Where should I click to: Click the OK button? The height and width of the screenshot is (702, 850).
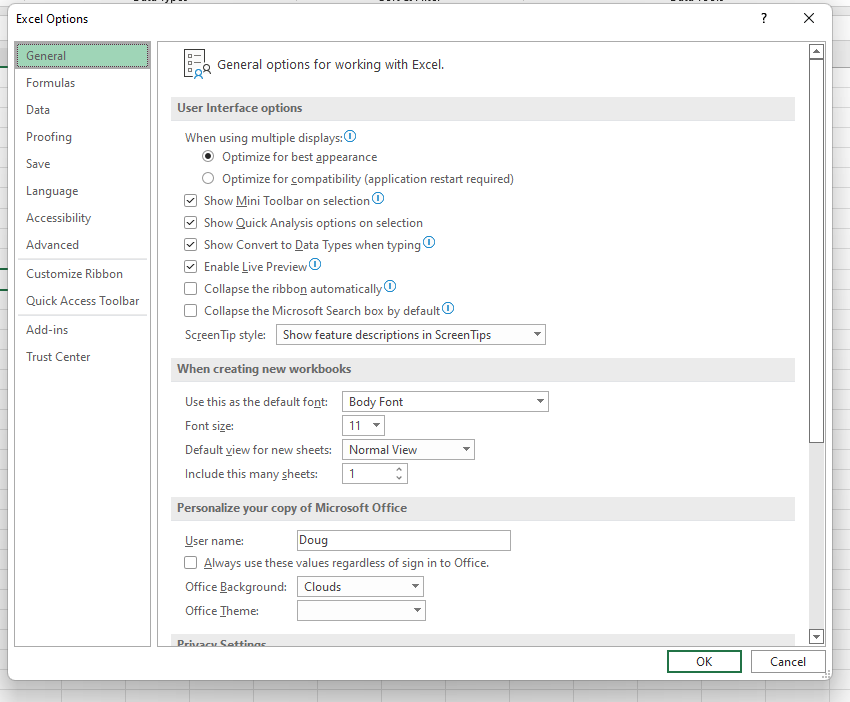click(704, 661)
